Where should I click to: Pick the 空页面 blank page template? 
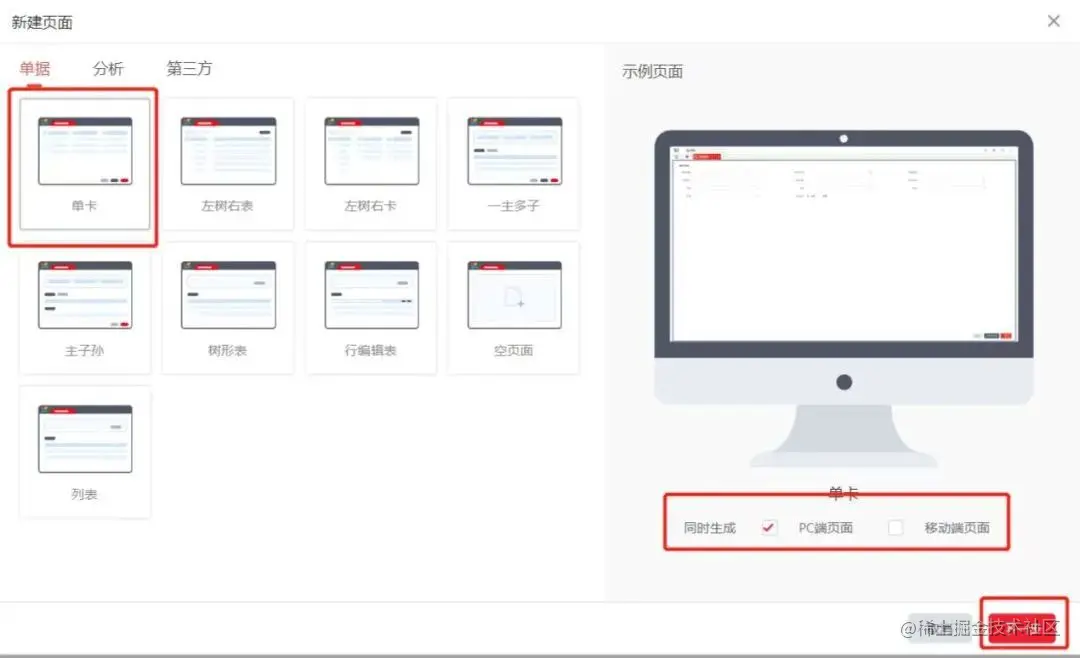514,300
